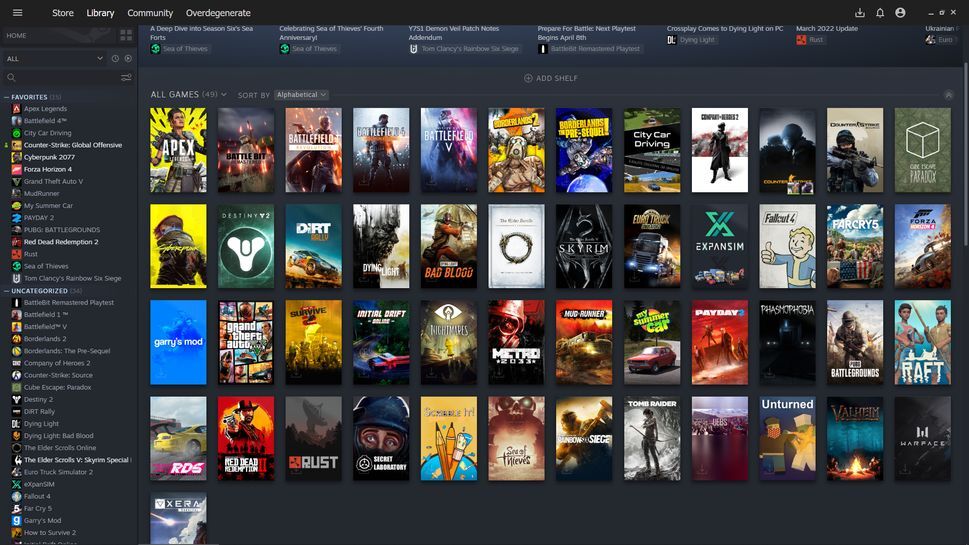
Task: Select Red Dead Redemption 2 in sidebar
Action: point(61,242)
